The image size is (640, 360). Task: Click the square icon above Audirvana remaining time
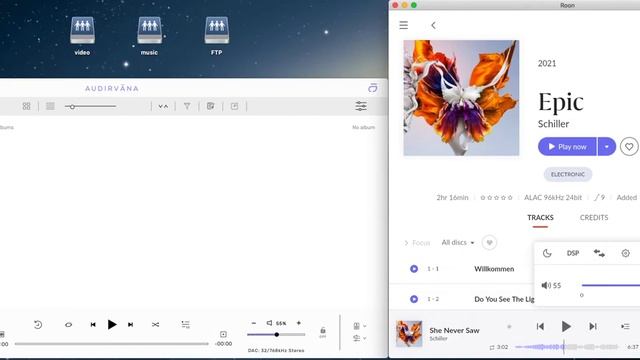(x=223, y=334)
